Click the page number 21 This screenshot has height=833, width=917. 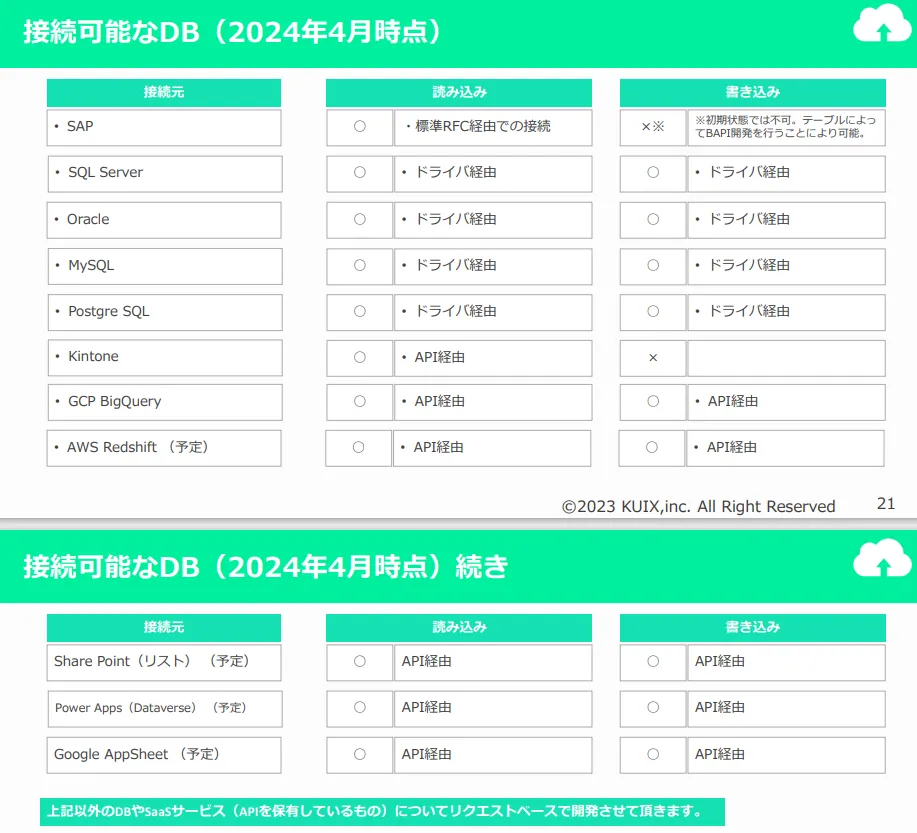coord(885,504)
